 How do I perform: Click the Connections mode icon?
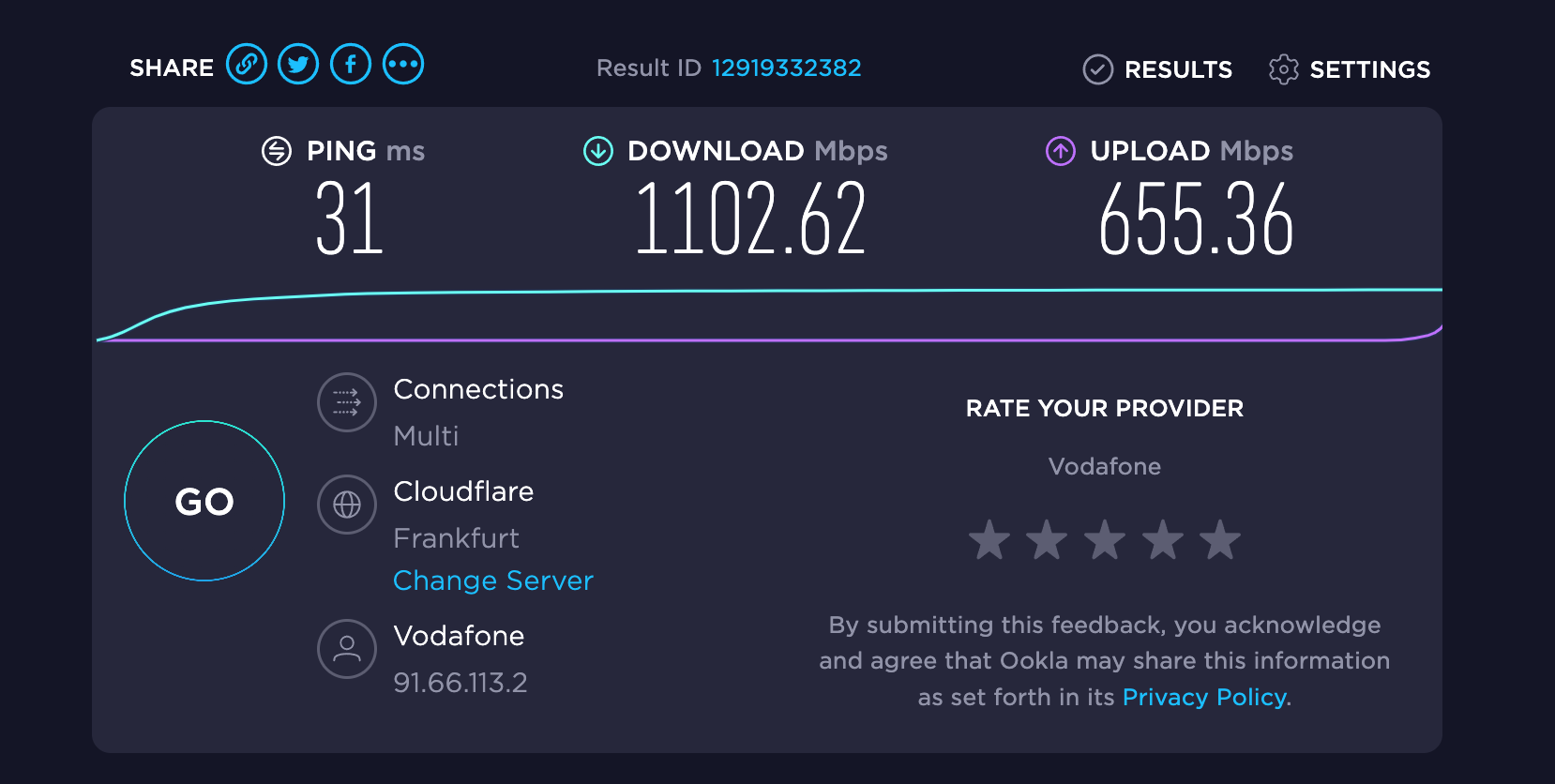click(347, 402)
